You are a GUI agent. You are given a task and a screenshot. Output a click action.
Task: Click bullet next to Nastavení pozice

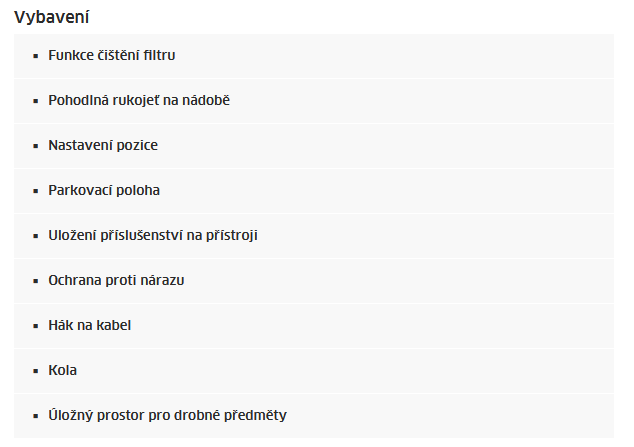[x=36, y=146]
